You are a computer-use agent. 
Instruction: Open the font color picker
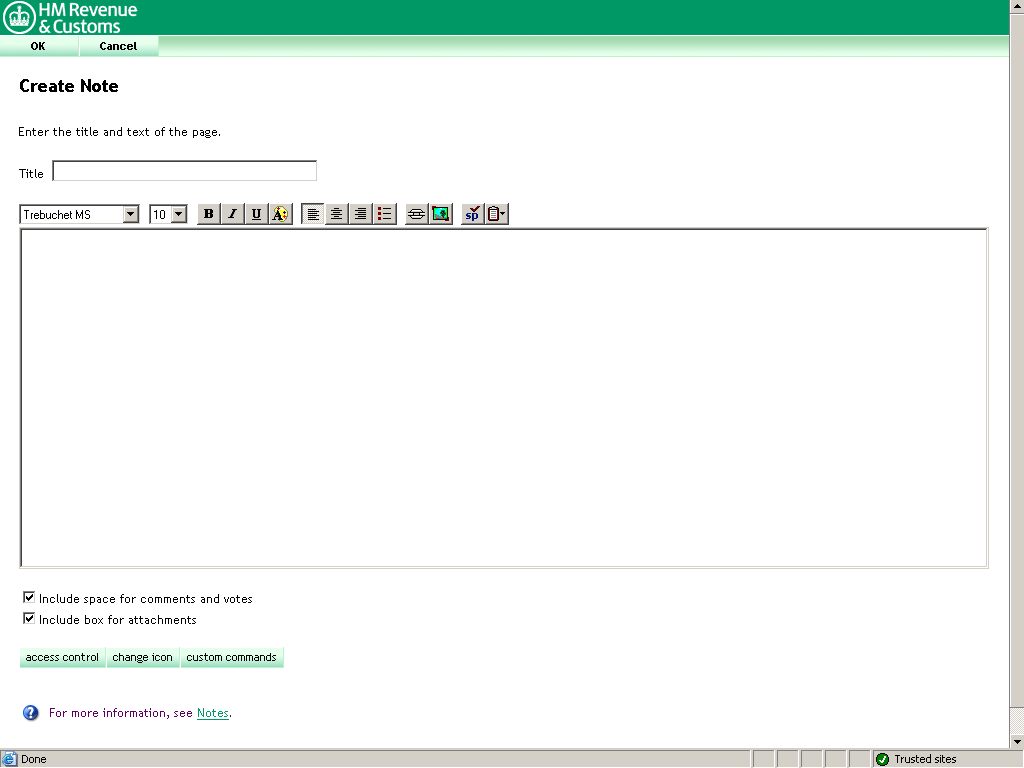point(280,214)
